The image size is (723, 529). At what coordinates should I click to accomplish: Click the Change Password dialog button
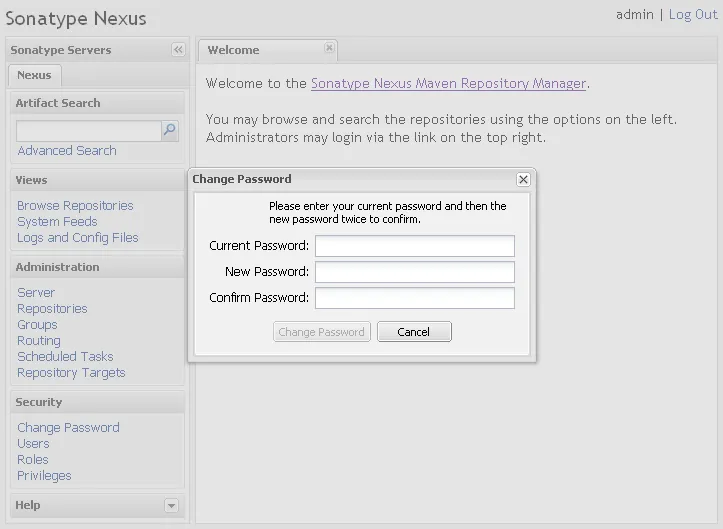click(x=321, y=332)
